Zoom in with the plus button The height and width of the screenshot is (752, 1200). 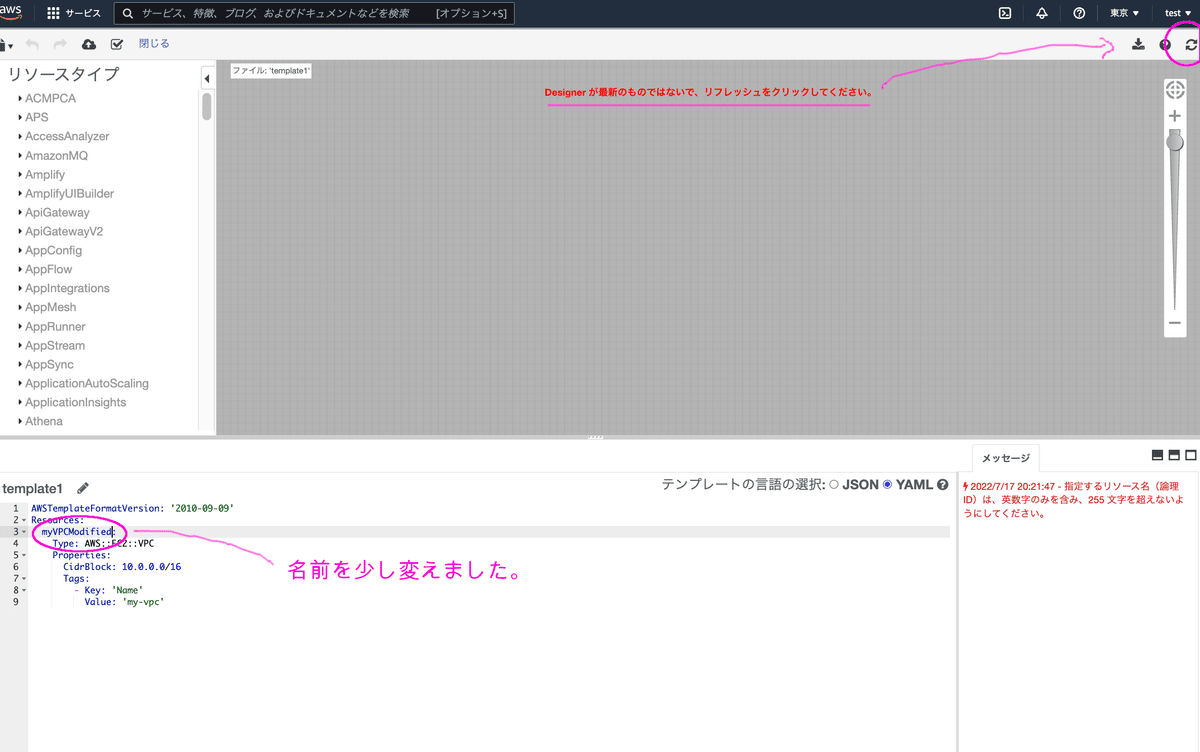click(x=1175, y=116)
